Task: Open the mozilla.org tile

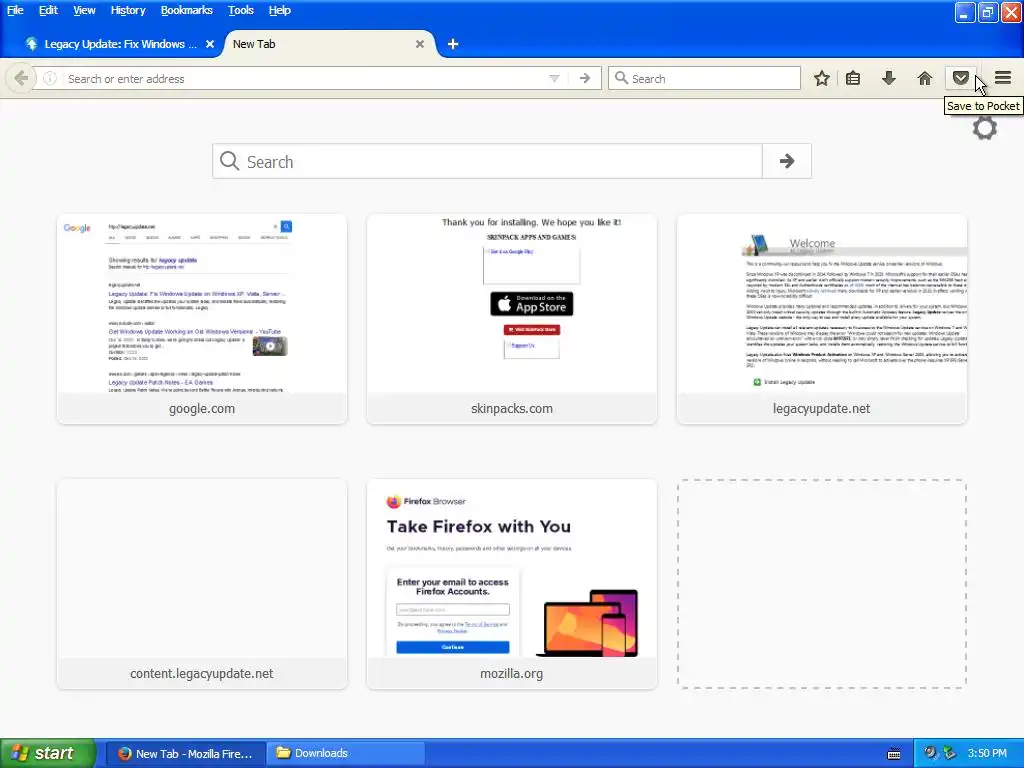Action: pyautogui.click(x=512, y=584)
